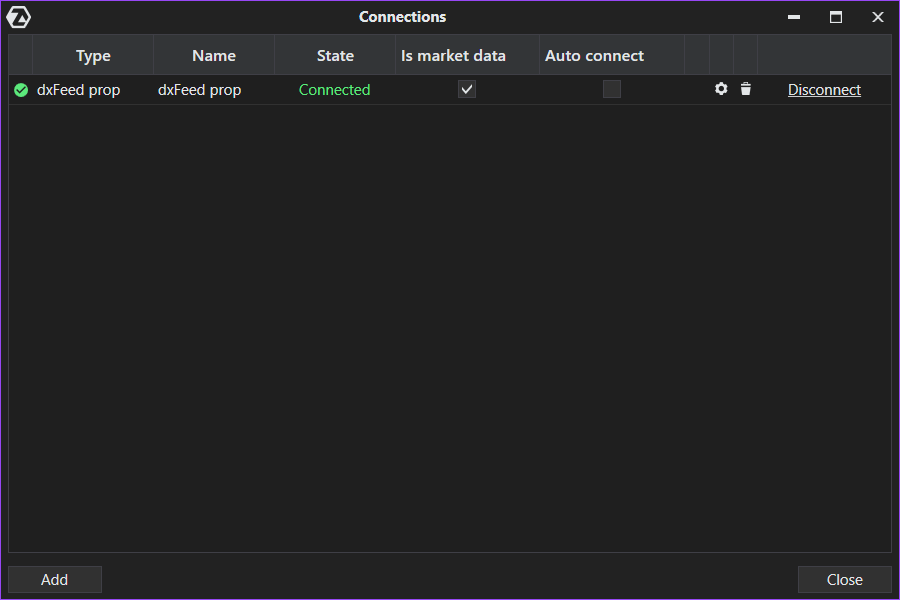The height and width of the screenshot is (600, 900).
Task: Maximize the Connections window
Action: click(836, 17)
